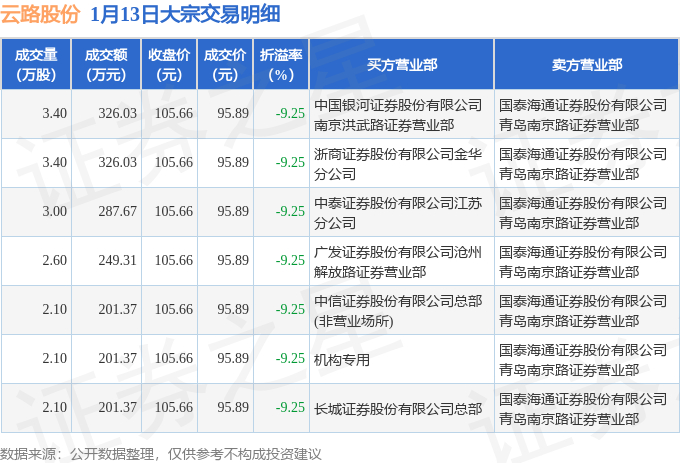The height and width of the screenshot is (463, 680).
Task: Select the 成交量(万股) column header
Action: [36, 65]
